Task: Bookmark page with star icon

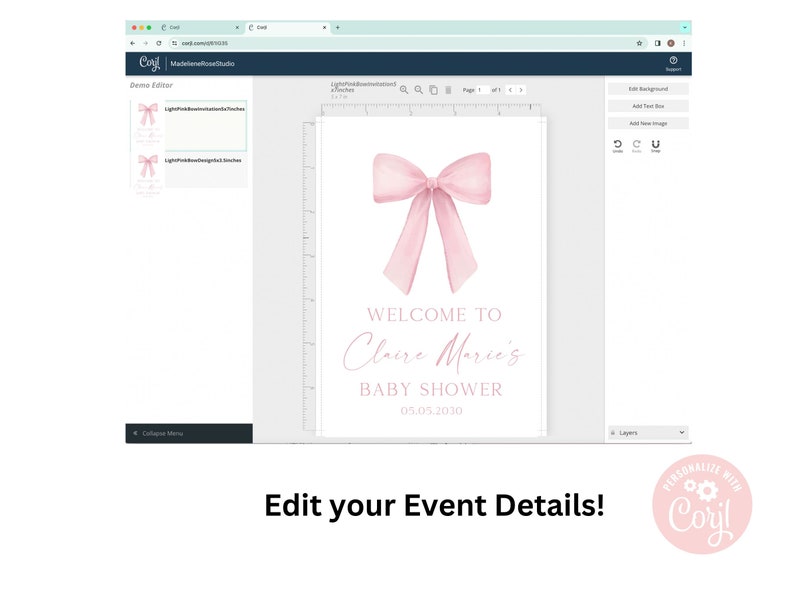Action: tap(640, 43)
